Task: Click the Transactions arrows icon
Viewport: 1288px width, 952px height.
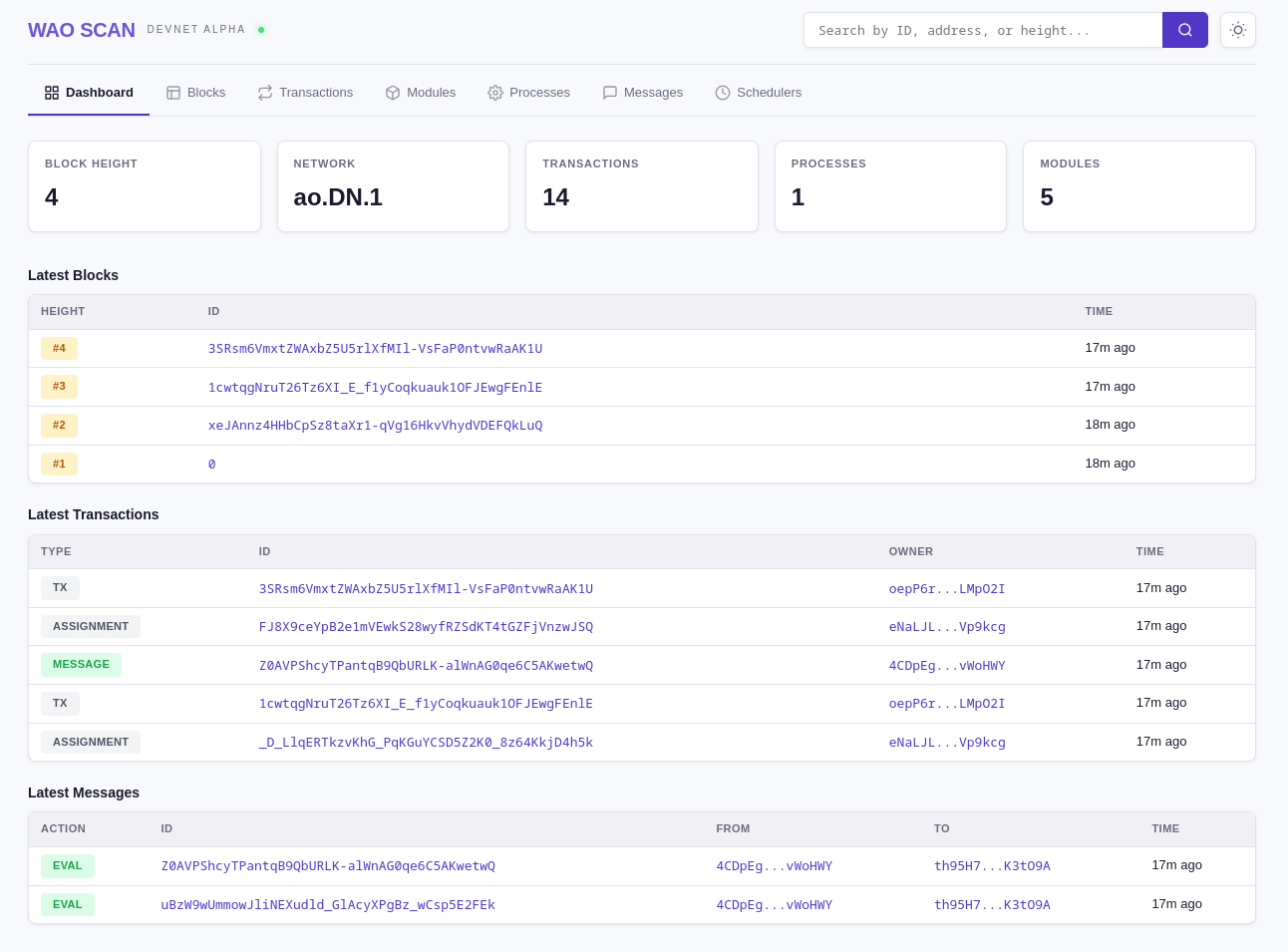Action: [x=265, y=93]
